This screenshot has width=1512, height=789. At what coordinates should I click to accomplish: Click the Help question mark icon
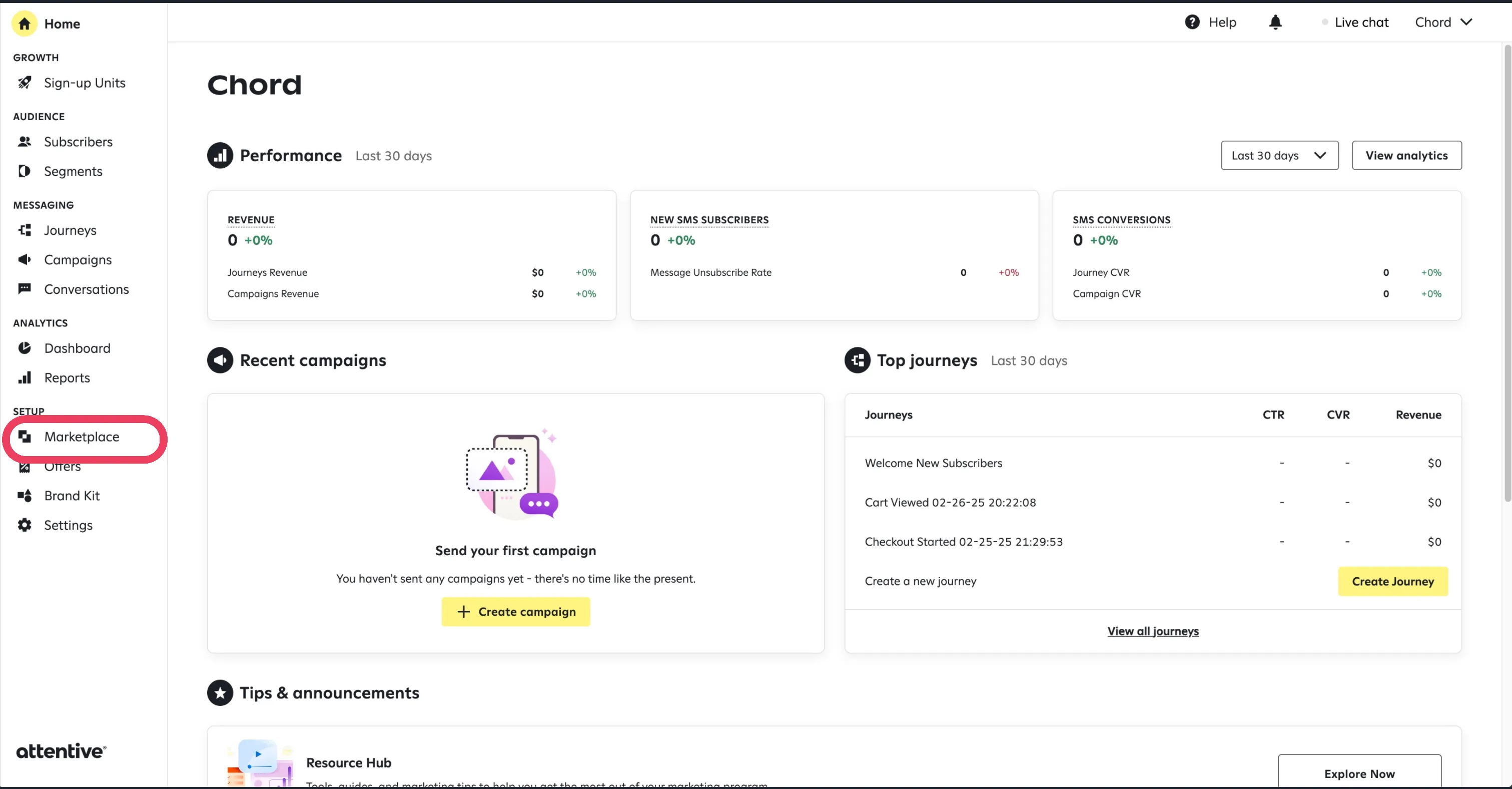(1192, 23)
